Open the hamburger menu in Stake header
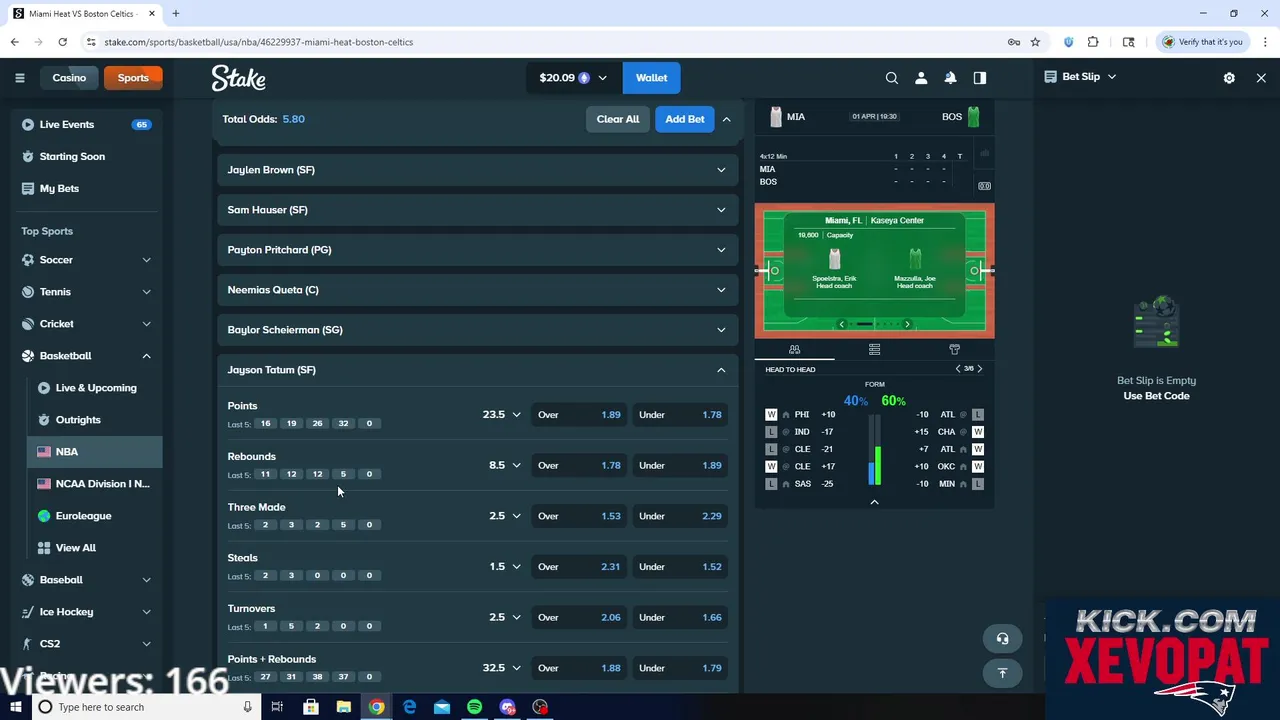This screenshot has height=720, width=1280. 19,78
